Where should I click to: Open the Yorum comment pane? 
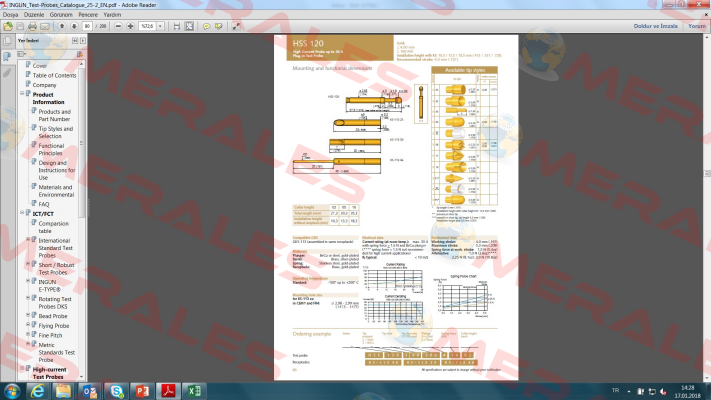point(696,26)
